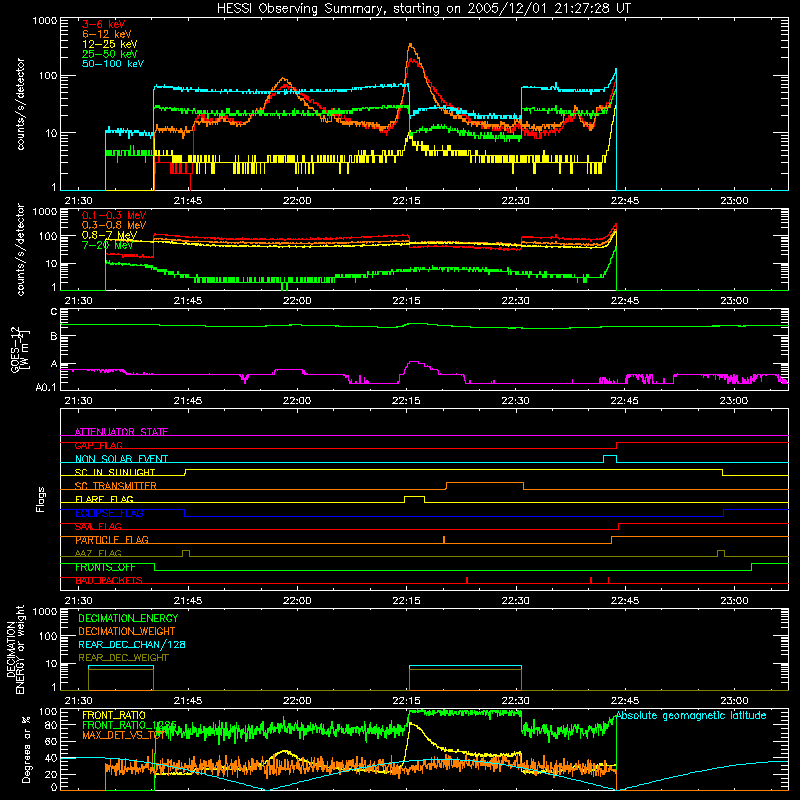Click the Absolute geomagnetic latitude label
Viewport: 800px width, 800px height.
coord(691,716)
